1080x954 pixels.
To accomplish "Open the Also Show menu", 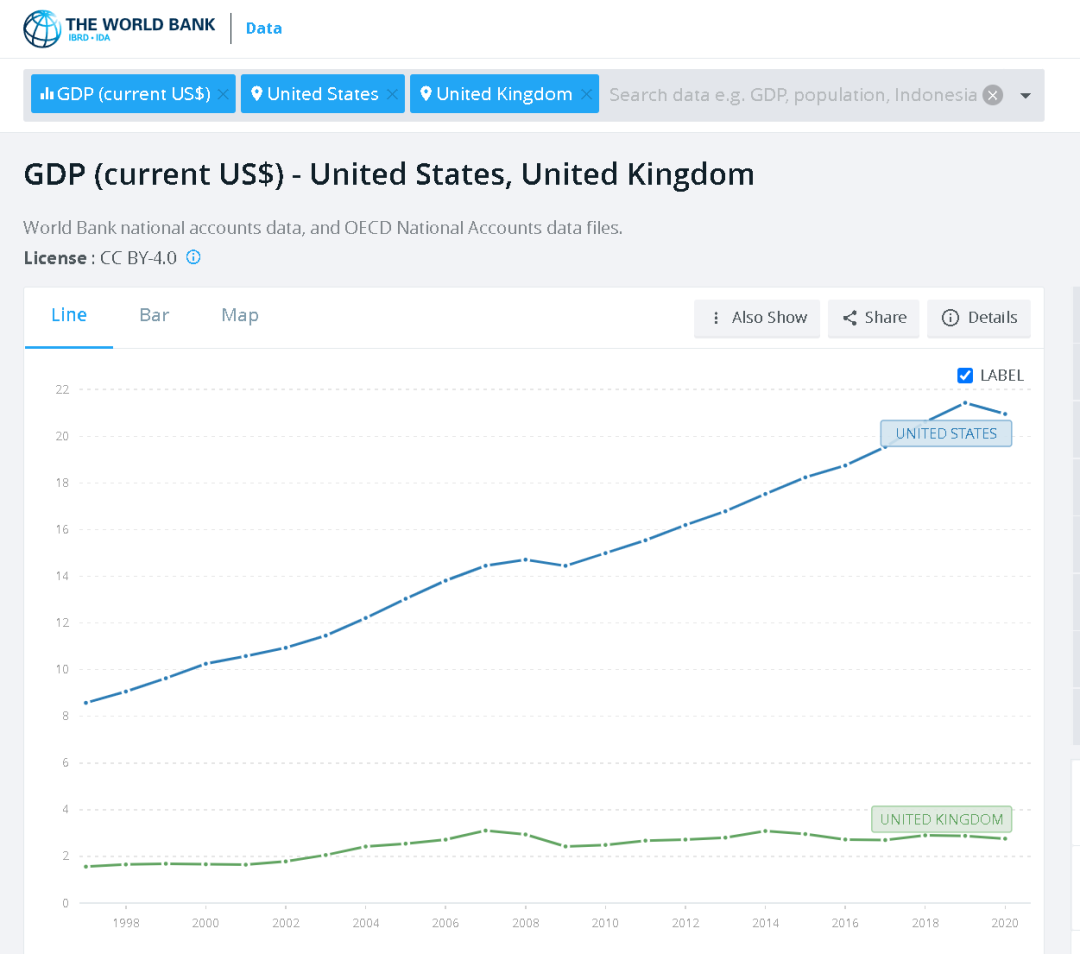I will (758, 318).
